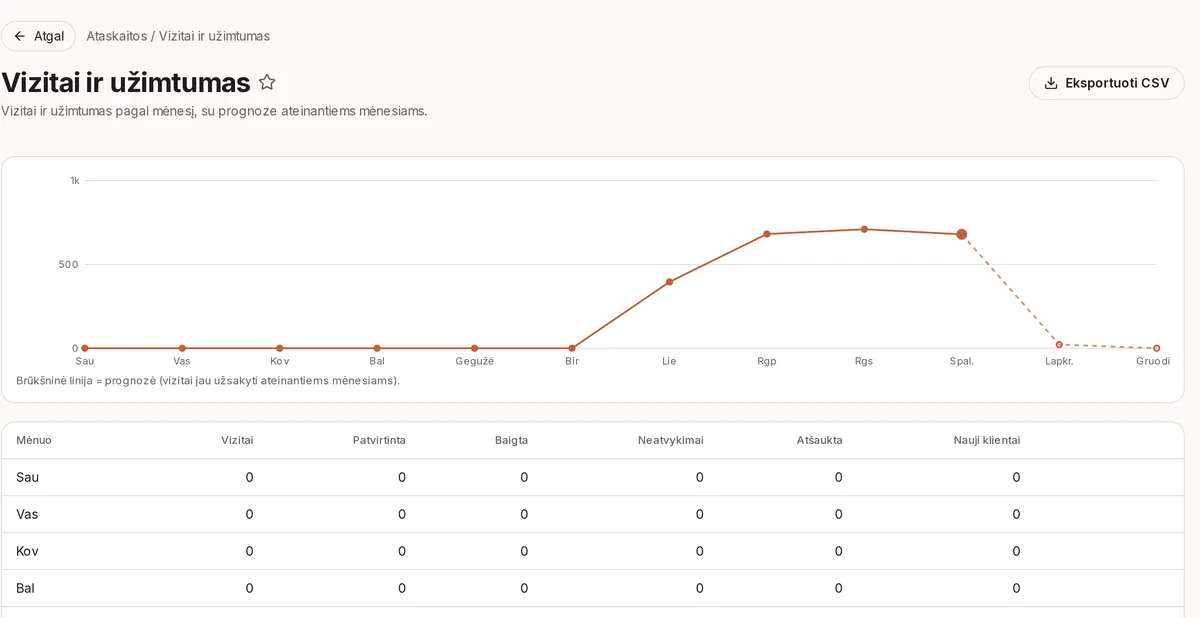The width and height of the screenshot is (1200, 618).
Task: Click the Neatvykimai column header
Action: pyautogui.click(x=671, y=440)
